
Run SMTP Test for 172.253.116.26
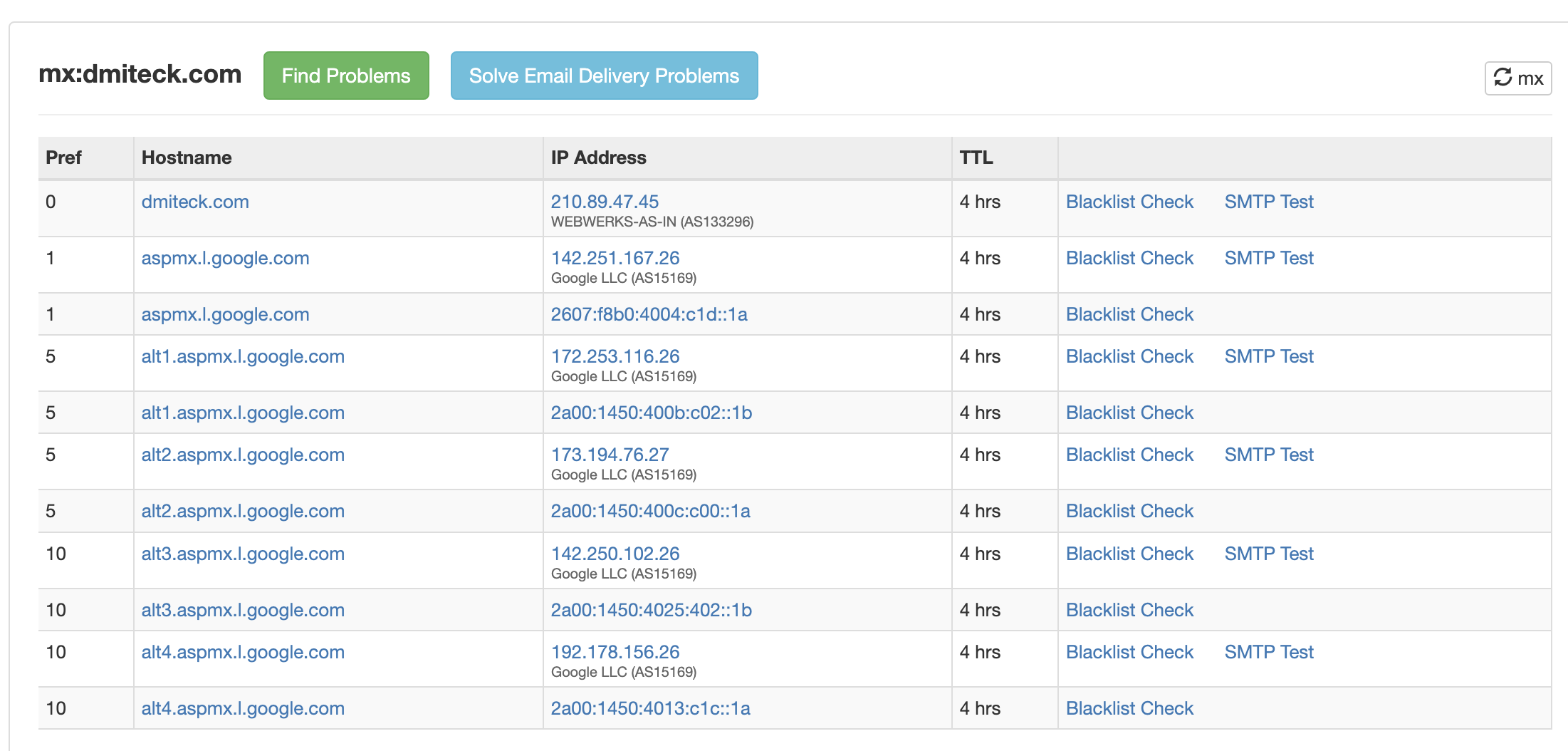coord(1268,356)
